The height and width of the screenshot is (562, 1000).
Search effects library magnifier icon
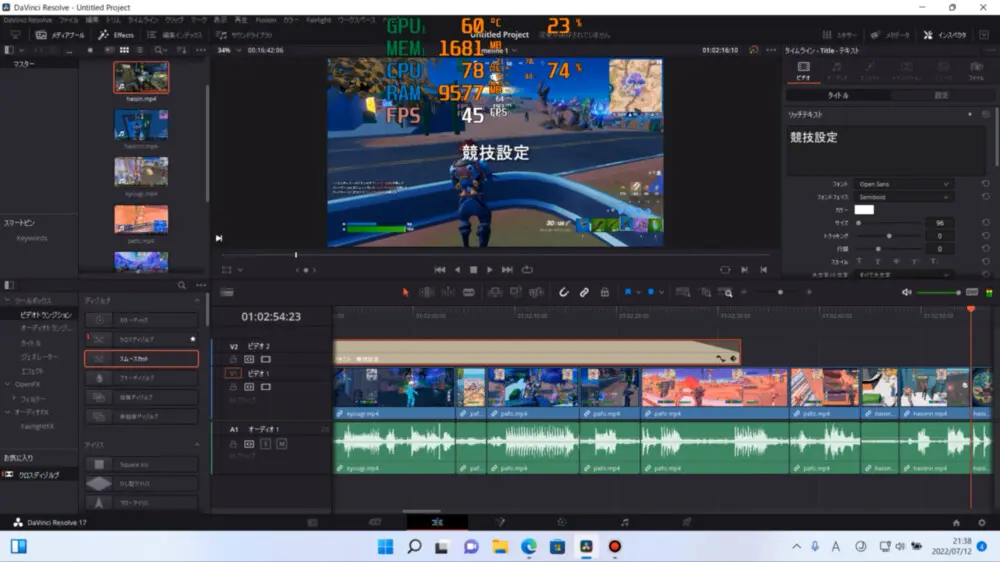(x=182, y=285)
